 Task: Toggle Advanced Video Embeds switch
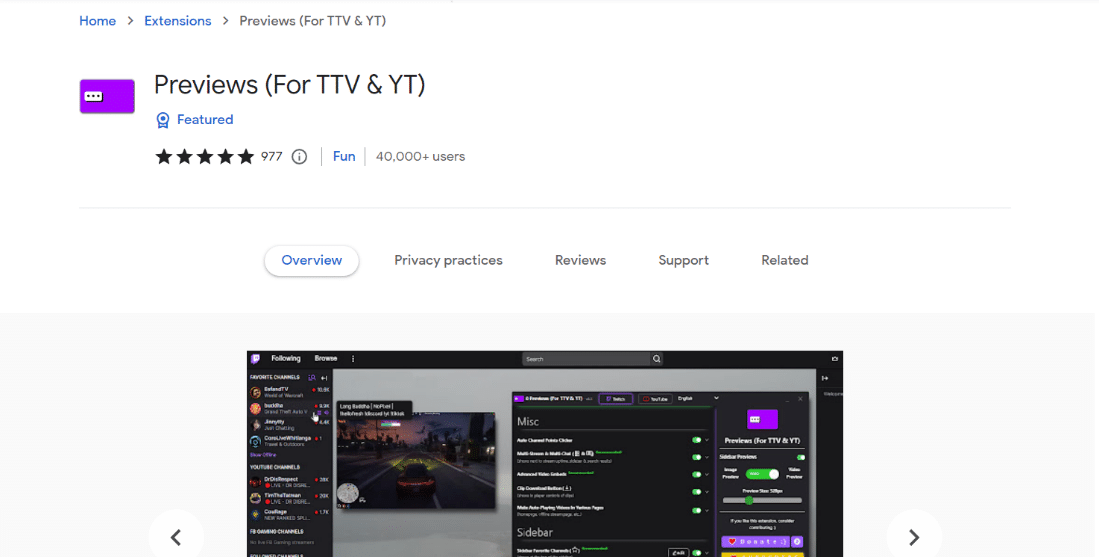tap(697, 474)
